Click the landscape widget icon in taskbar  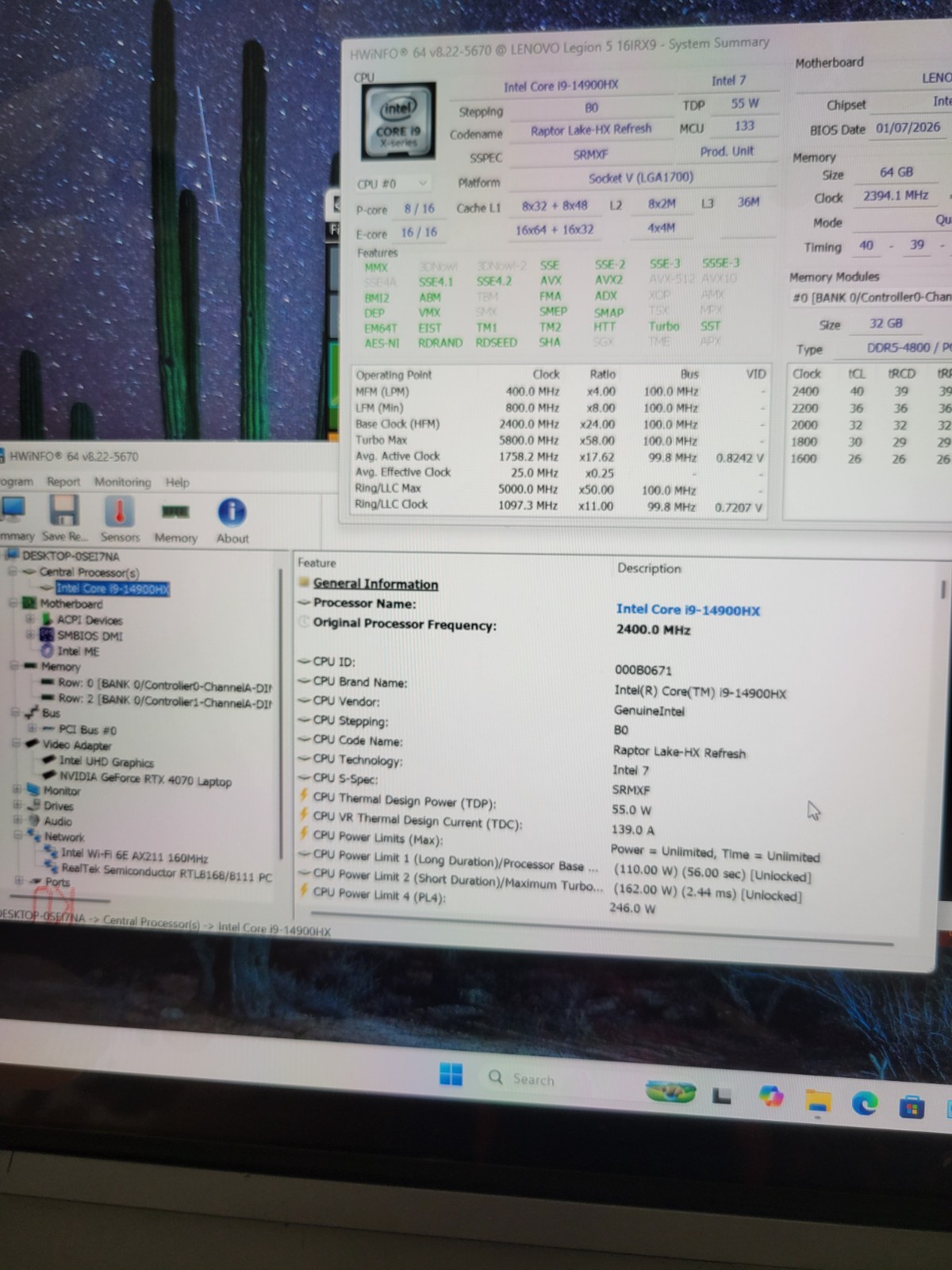[671, 1092]
